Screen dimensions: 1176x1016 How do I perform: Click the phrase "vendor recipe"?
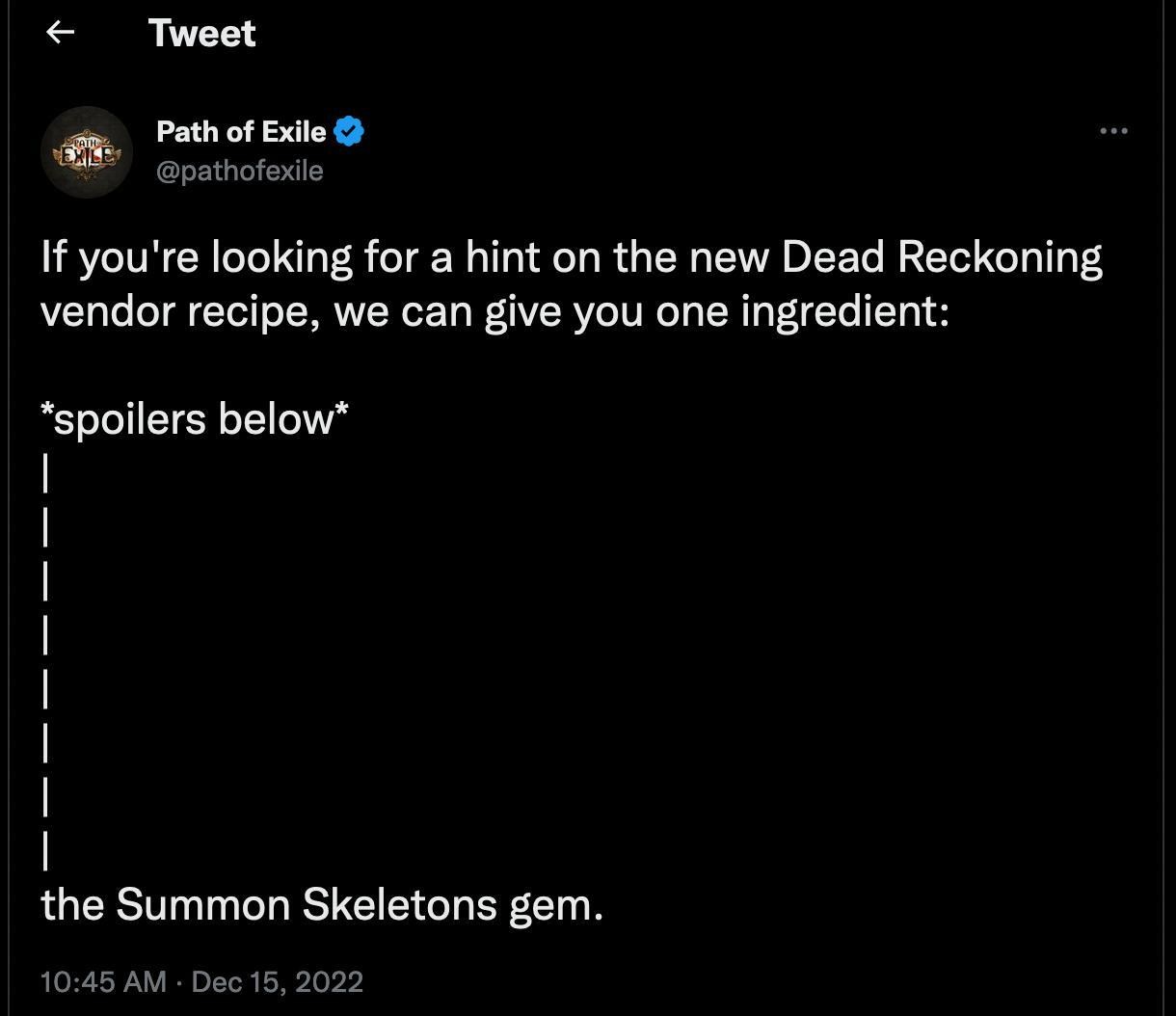[179, 312]
